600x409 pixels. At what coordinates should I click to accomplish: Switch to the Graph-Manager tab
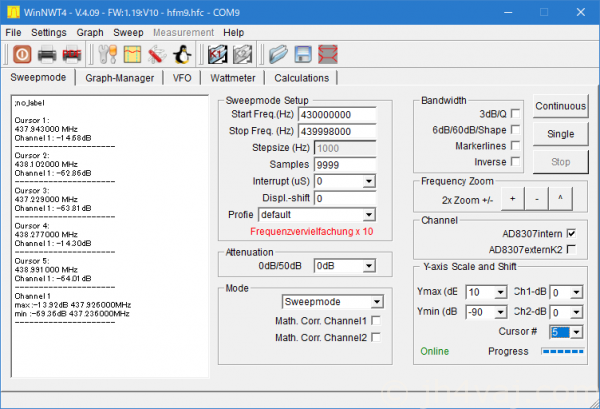pyautogui.click(x=119, y=78)
